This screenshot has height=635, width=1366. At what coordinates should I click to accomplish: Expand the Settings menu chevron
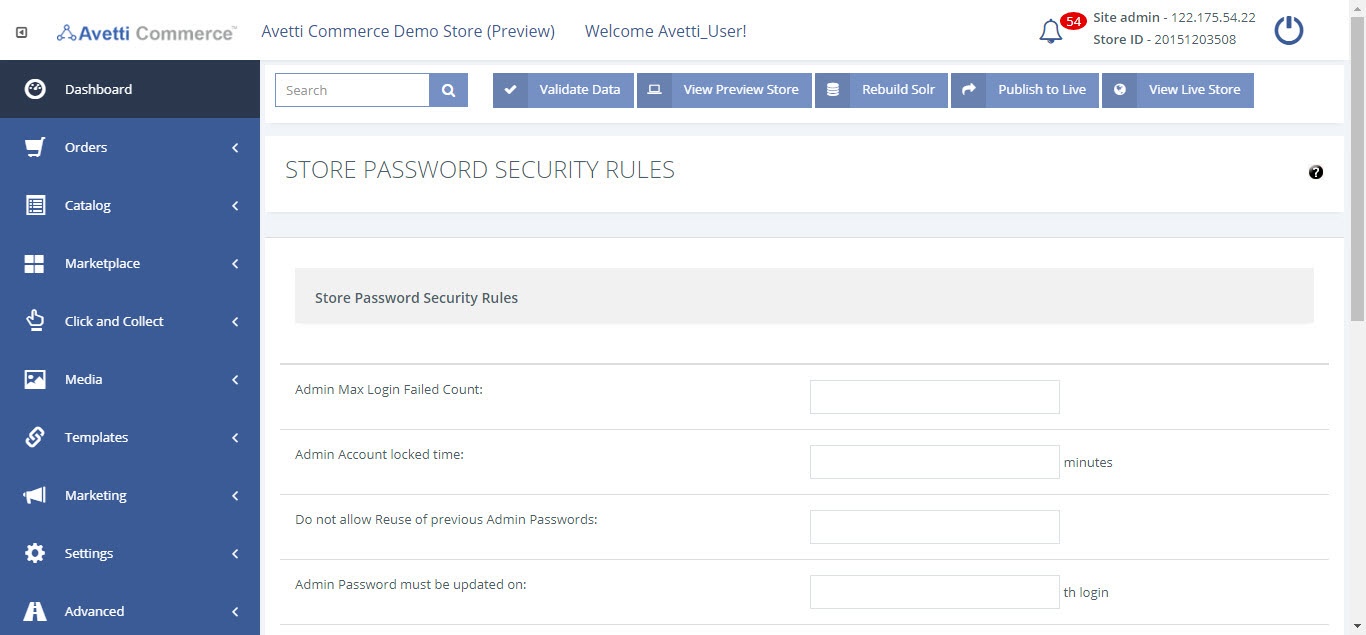[x=235, y=553]
